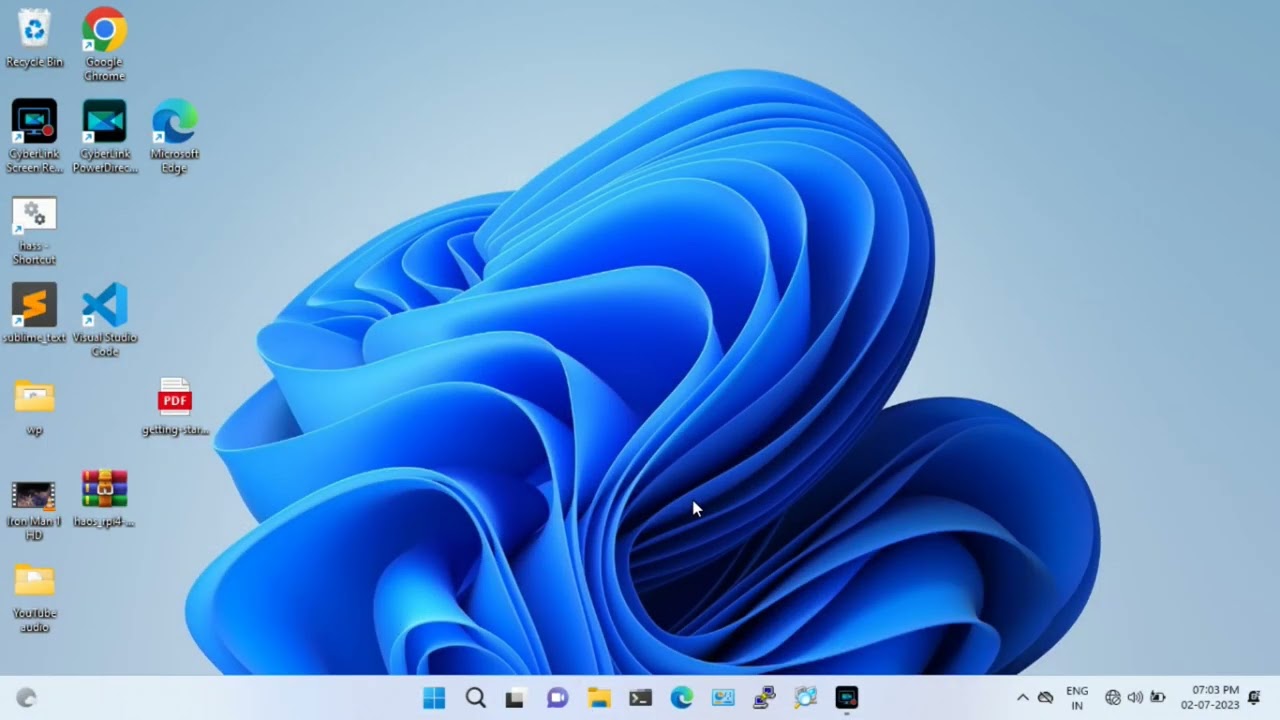The height and width of the screenshot is (720, 1280).
Task: Open taskbar Search
Action: [476, 698]
